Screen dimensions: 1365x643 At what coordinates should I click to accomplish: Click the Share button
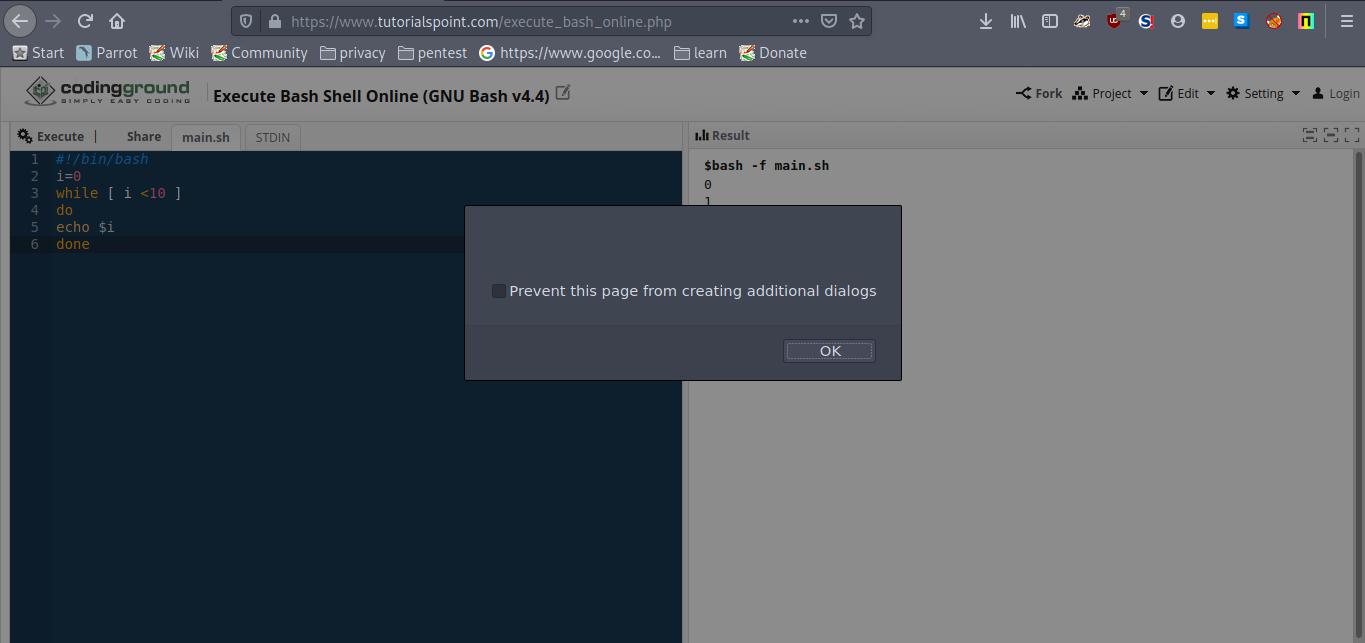pos(143,136)
